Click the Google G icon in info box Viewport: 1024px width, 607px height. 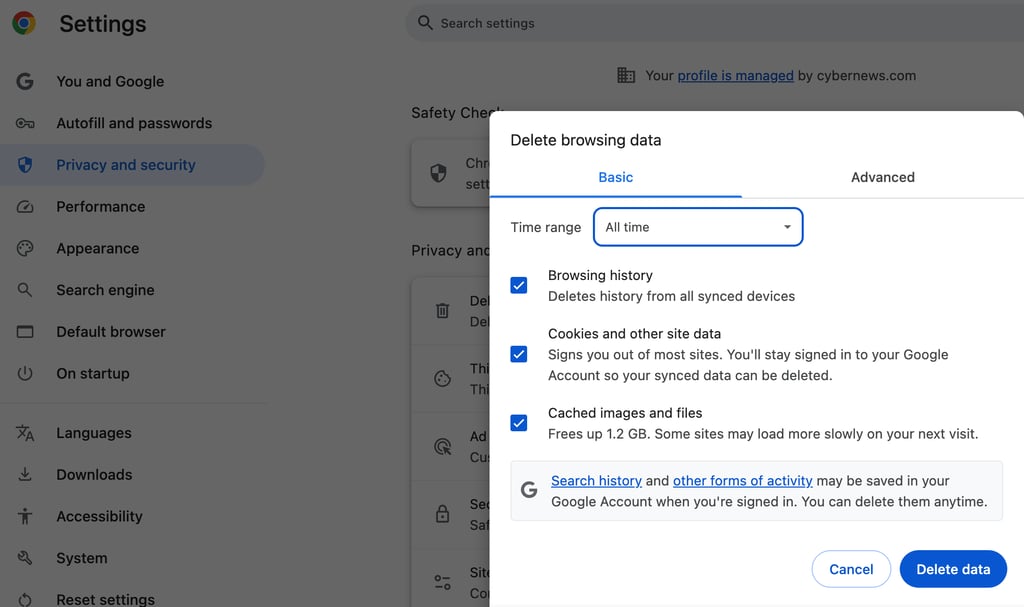[529, 489]
